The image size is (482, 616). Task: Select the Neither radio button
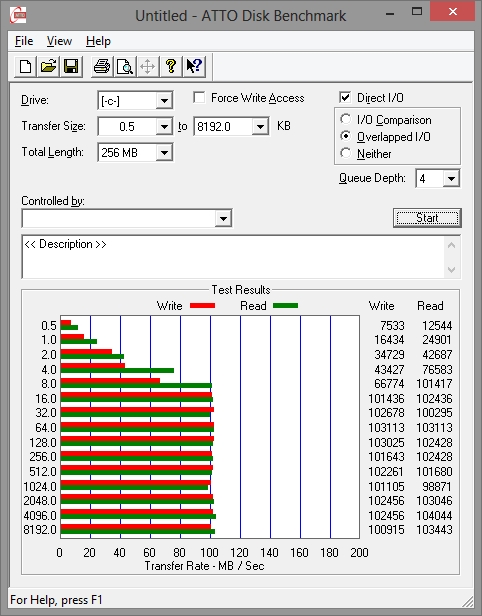click(x=346, y=153)
